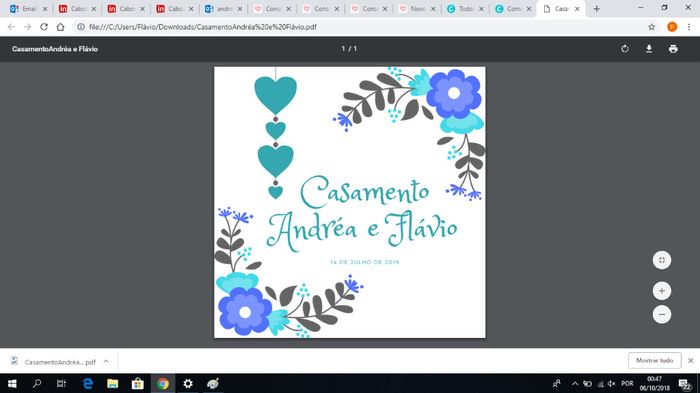
Task: Open the Action Center notifications icon
Action: coord(684,384)
